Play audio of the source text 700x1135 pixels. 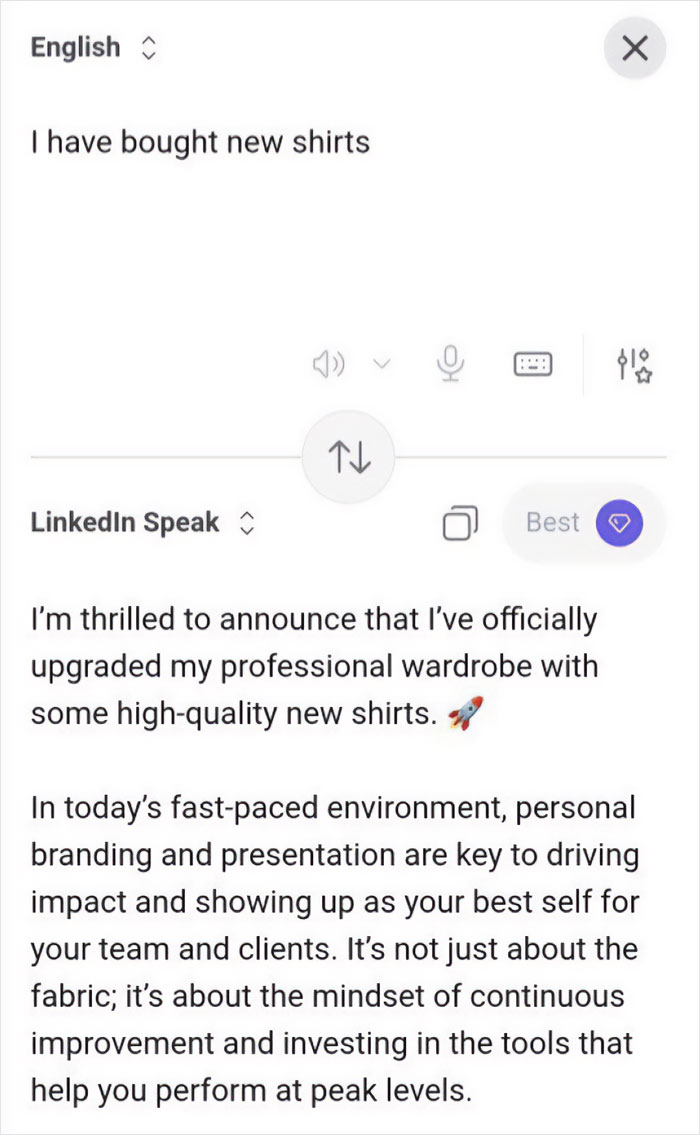pos(328,363)
